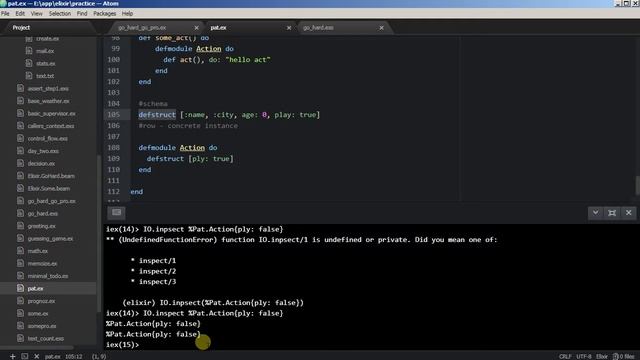
Task: Click file icon next to basic_supervisor.ex
Action: pos(20,113)
